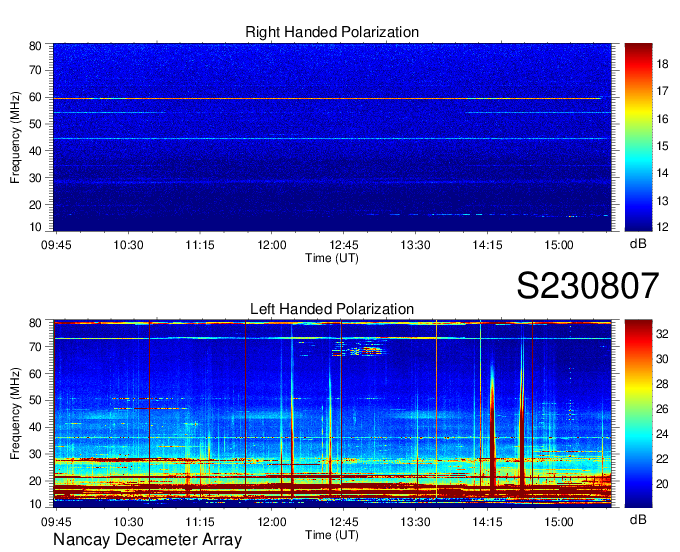
Task: Click the 32 value on the colorbar
Action: pos(662,333)
